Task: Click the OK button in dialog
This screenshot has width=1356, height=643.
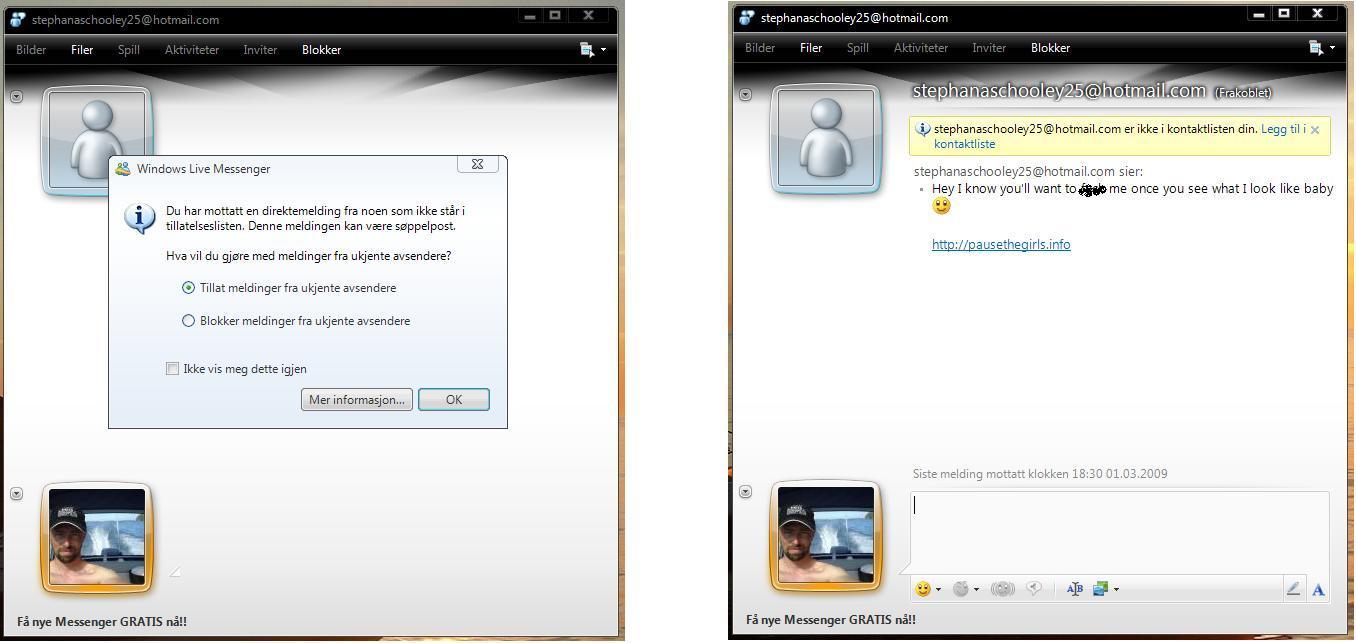Action: point(454,400)
